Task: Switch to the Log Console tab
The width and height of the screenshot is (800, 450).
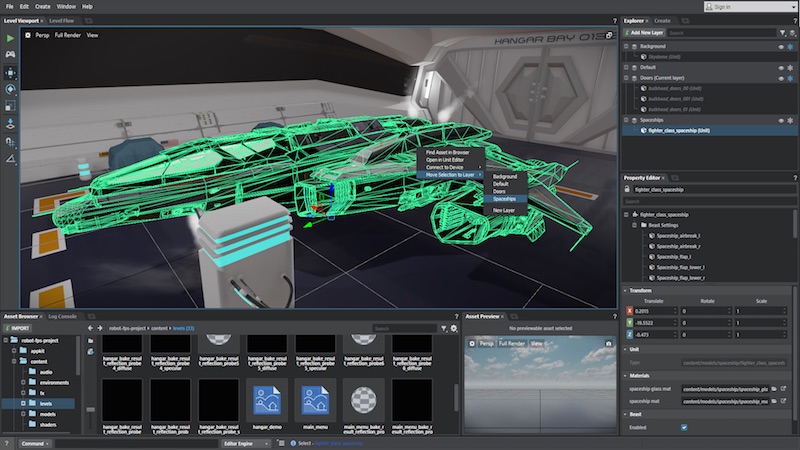Action: click(62, 316)
